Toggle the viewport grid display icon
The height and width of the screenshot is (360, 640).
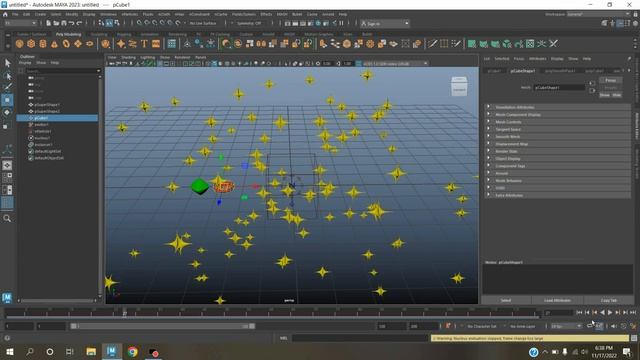point(160,64)
